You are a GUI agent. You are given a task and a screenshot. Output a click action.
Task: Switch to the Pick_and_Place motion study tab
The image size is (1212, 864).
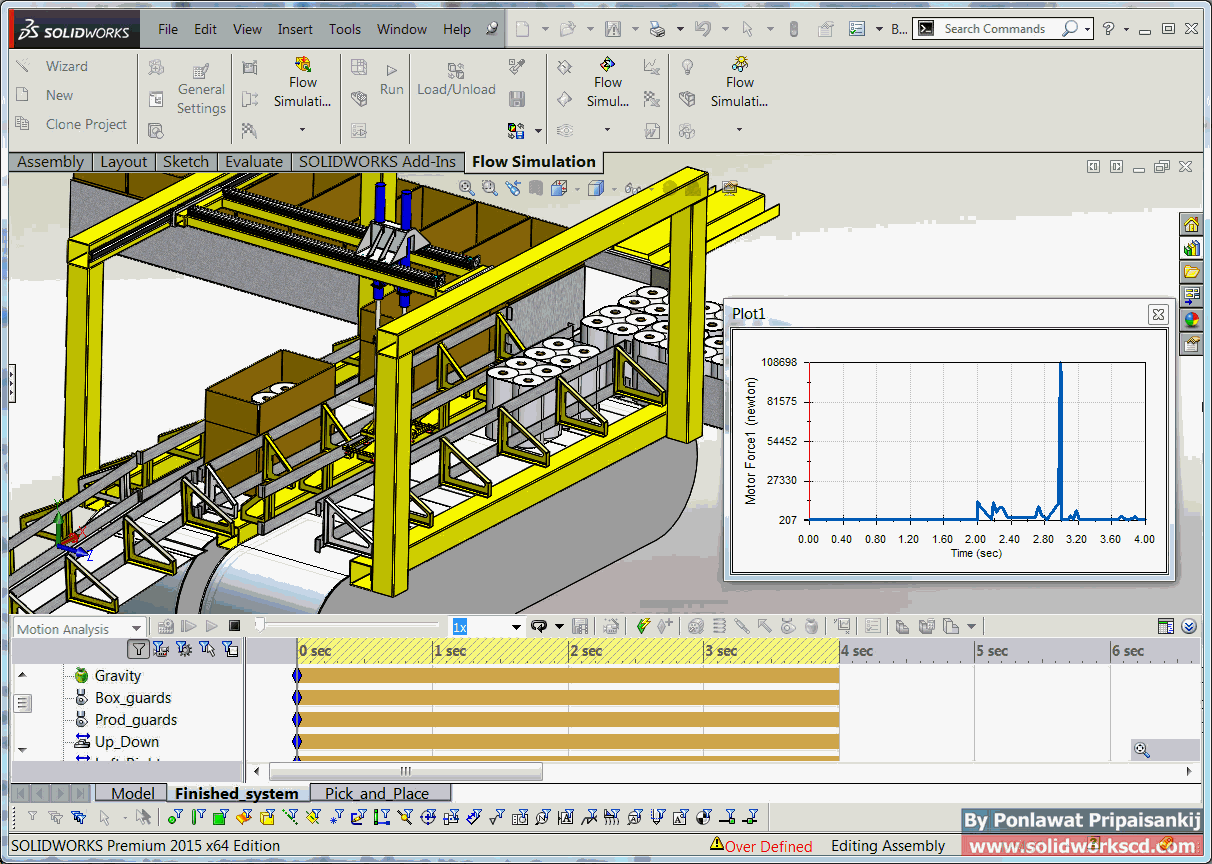point(376,794)
